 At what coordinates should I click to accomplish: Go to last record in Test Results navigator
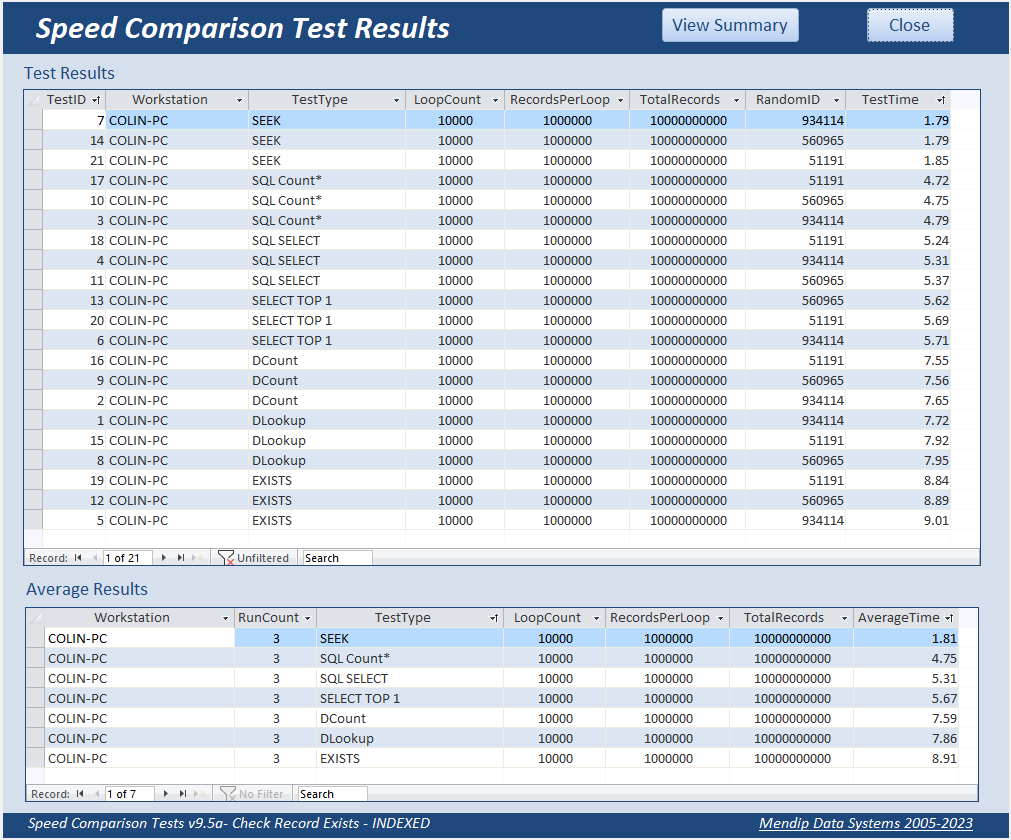click(x=181, y=558)
